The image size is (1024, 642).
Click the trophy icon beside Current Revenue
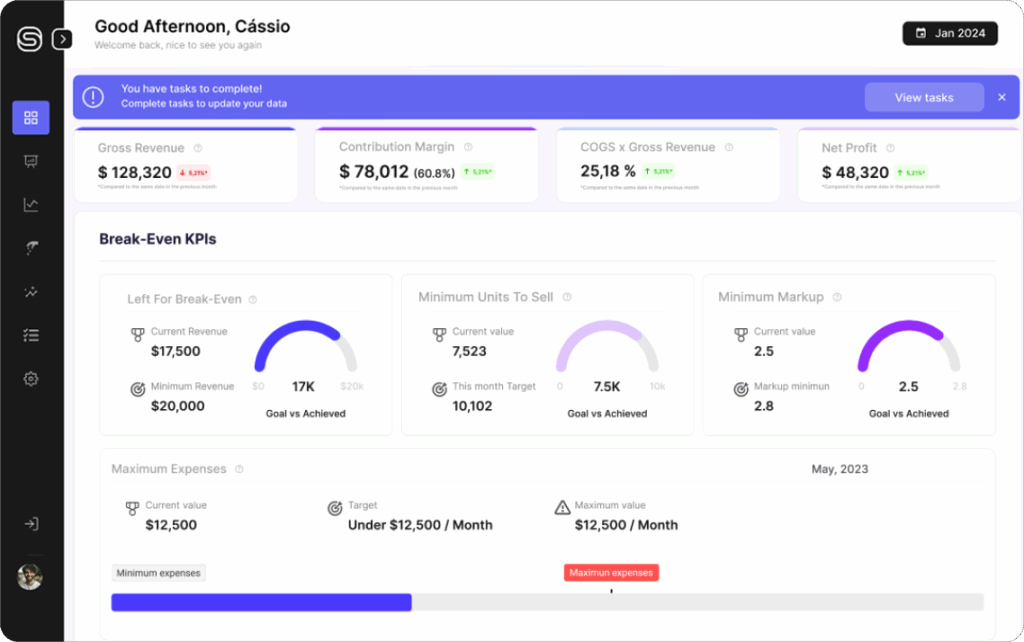click(138, 335)
